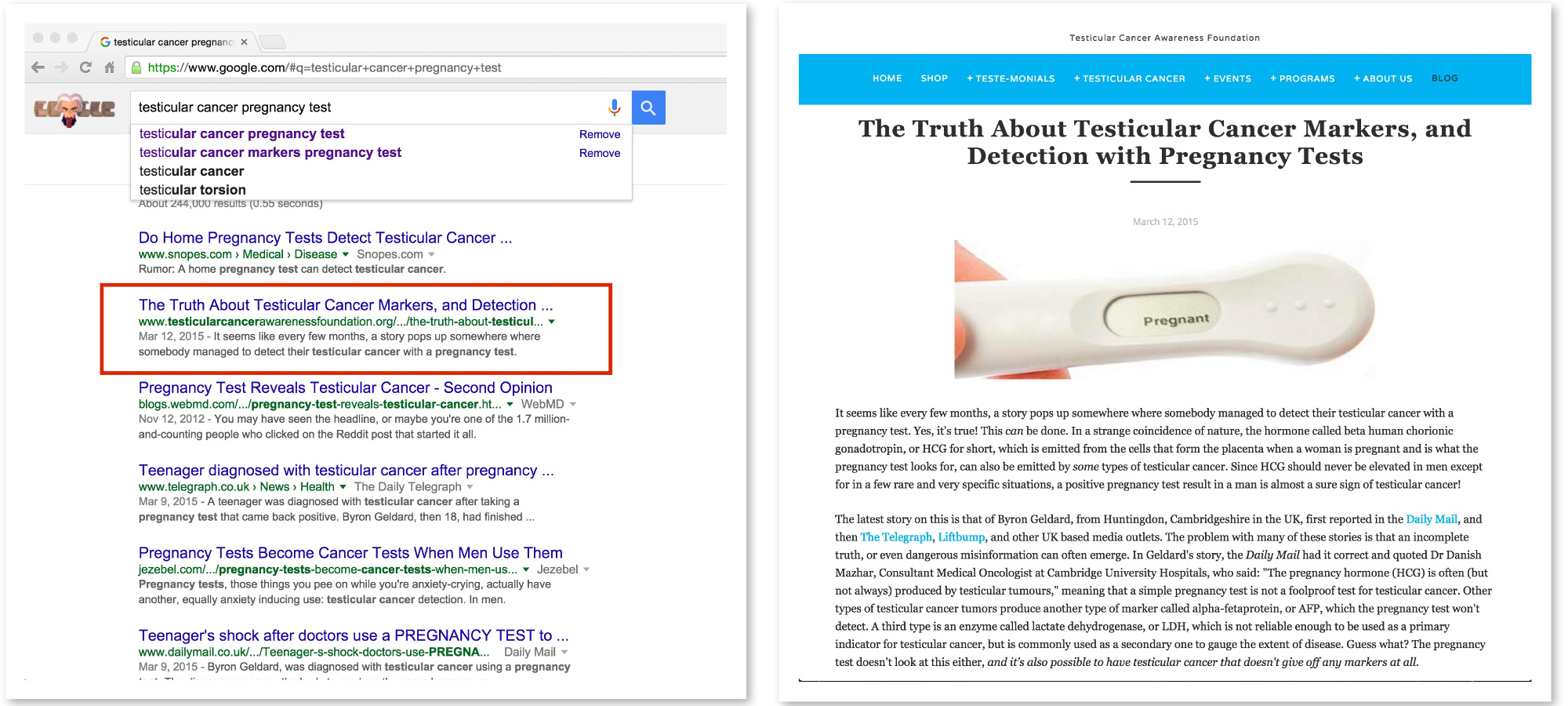Click the Testicular Cancer Awareness Foundation header
Image resolution: width=1568 pixels, height=706 pixels.
pyautogui.click(x=1164, y=38)
